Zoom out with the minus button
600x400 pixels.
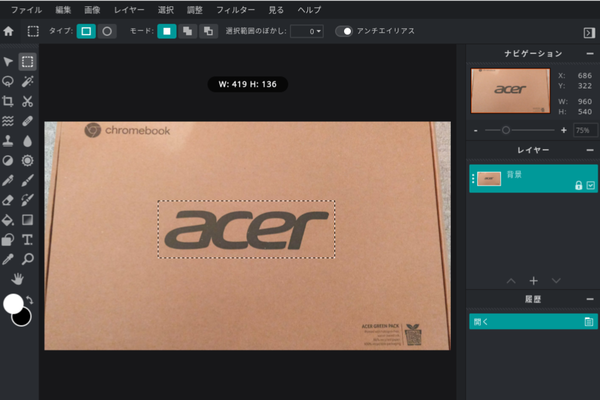tap(475, 131)
